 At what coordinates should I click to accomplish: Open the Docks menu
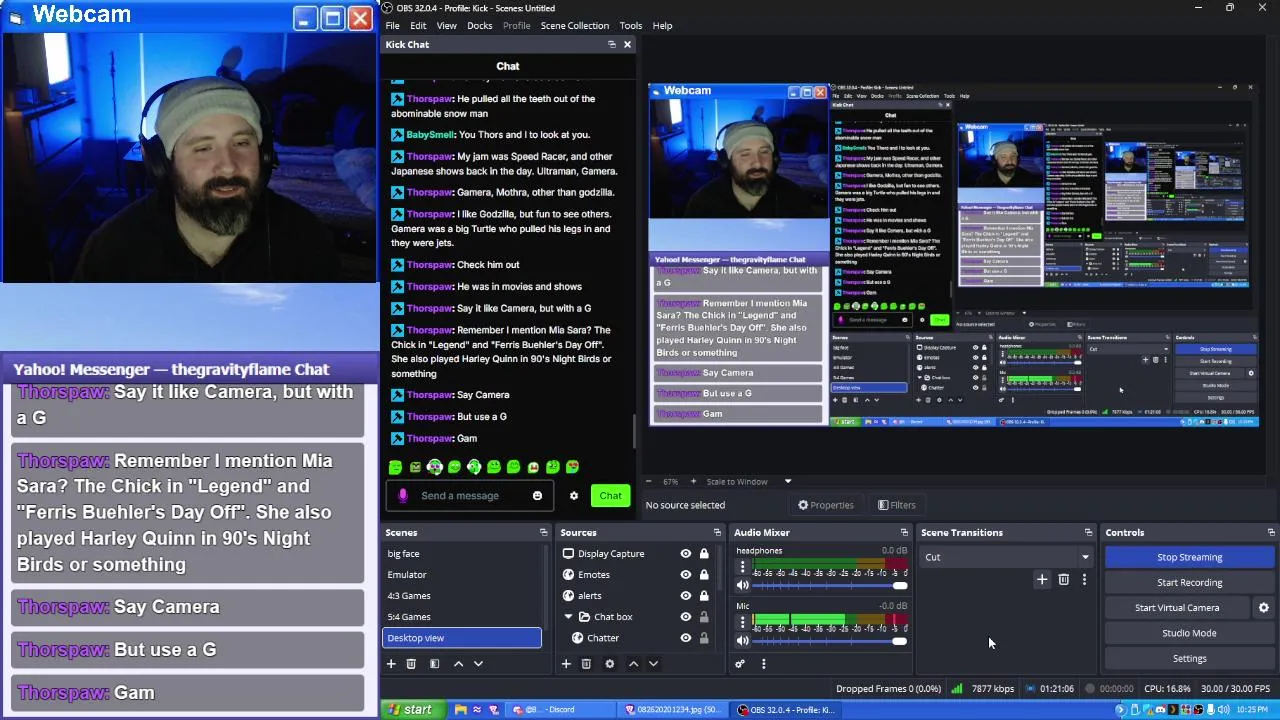pyautogui.click(x=479, y=26)
